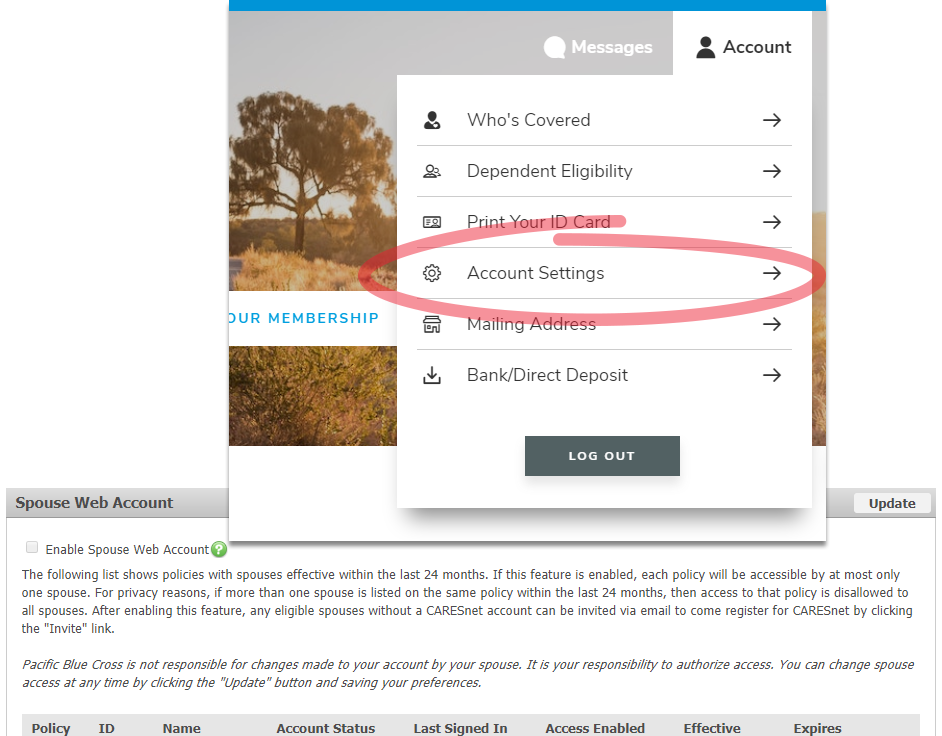Open Mailing Address menu entry
The image size is (942, 736).
[604, 324]
